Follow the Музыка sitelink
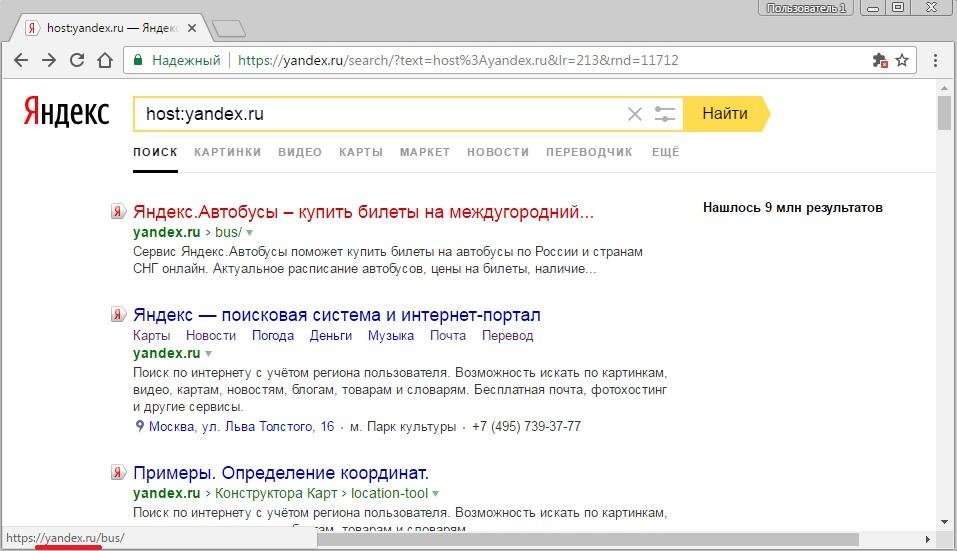Image resolution: width=957 pixels, height=551 pixels. (391, 336)
